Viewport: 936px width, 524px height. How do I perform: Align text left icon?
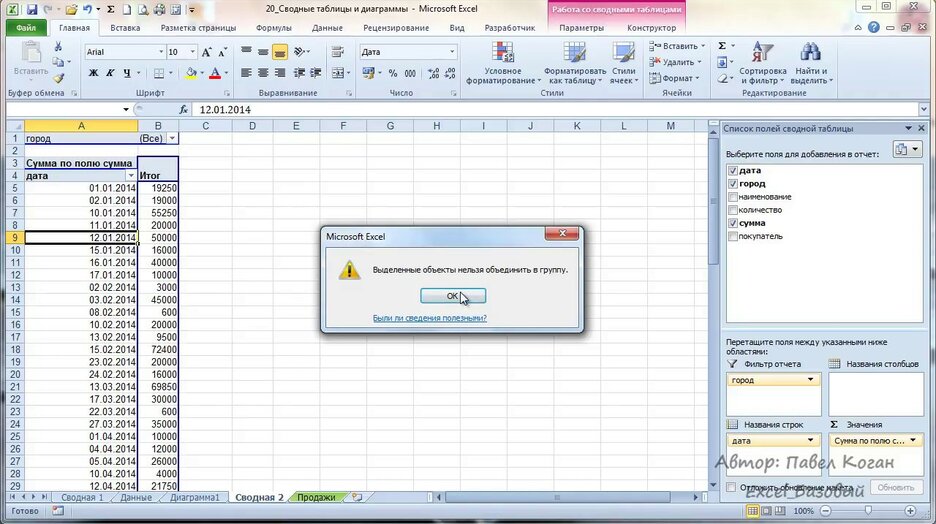pos(246,73)
